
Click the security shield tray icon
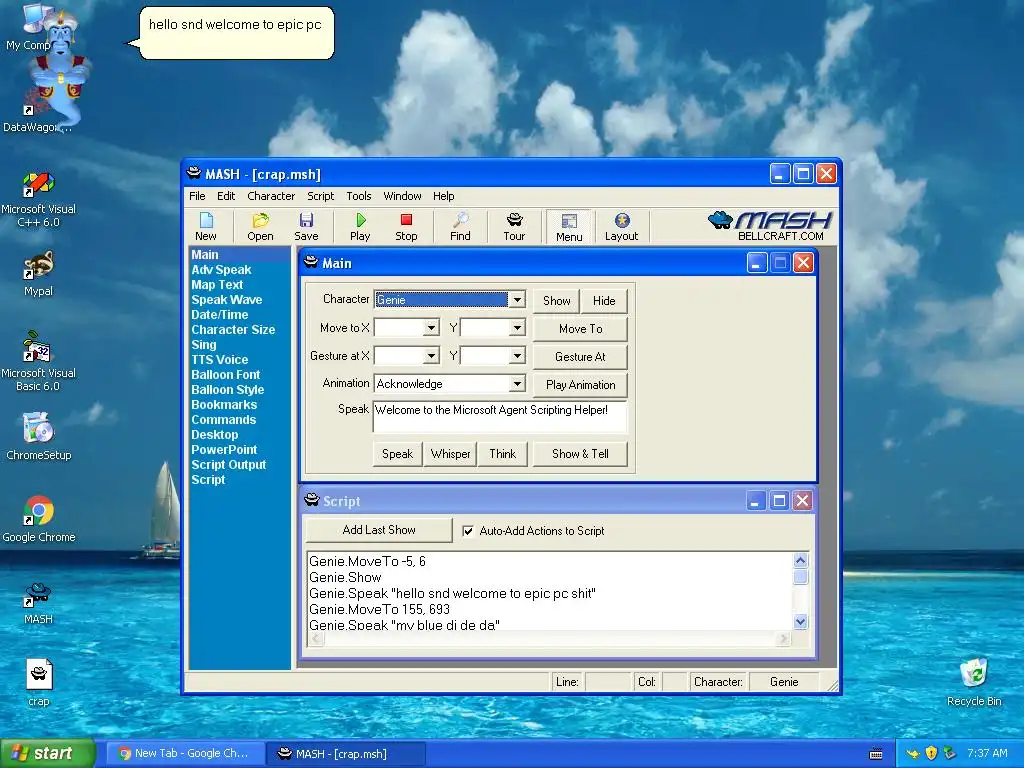(931, 753)
